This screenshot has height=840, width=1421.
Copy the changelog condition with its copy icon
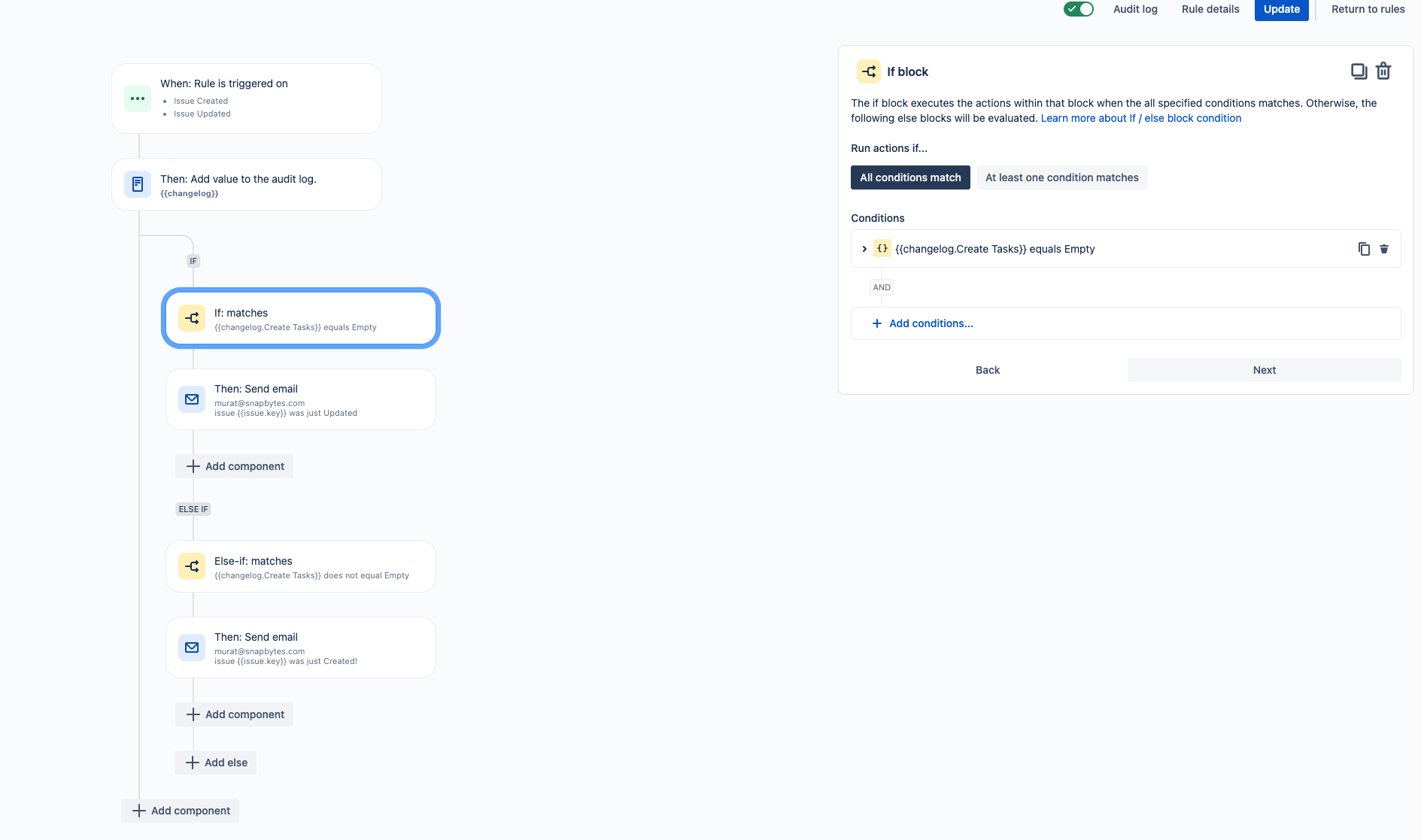(x=1364, y=248)
